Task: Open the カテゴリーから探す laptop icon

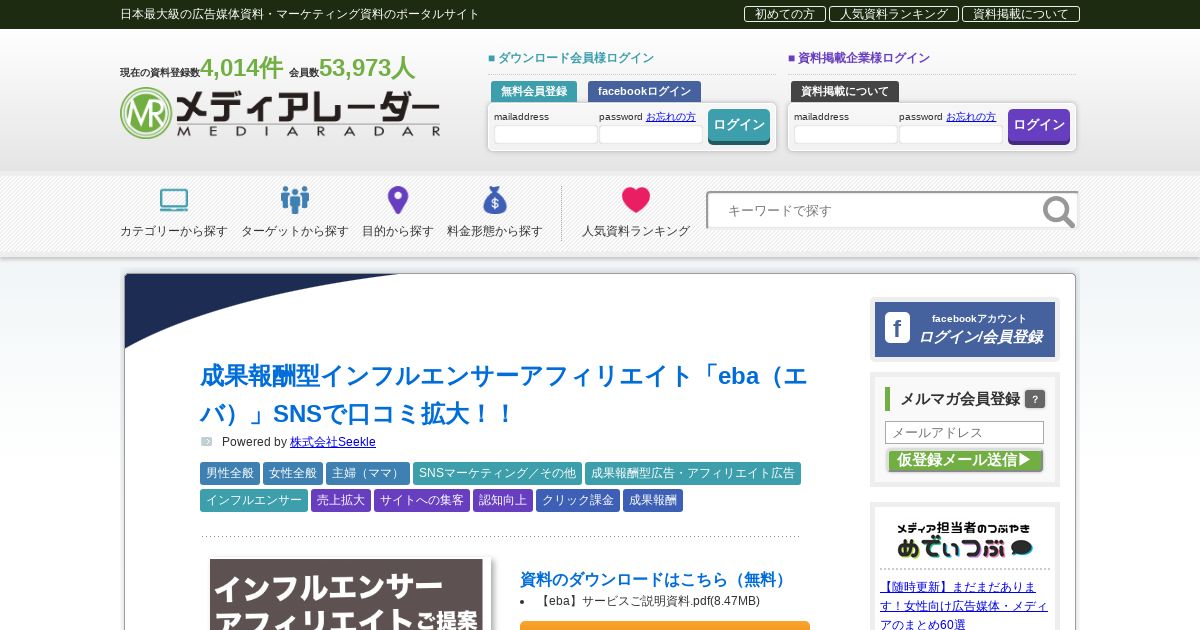Action: pyautogui.click(x=174, y=200)
